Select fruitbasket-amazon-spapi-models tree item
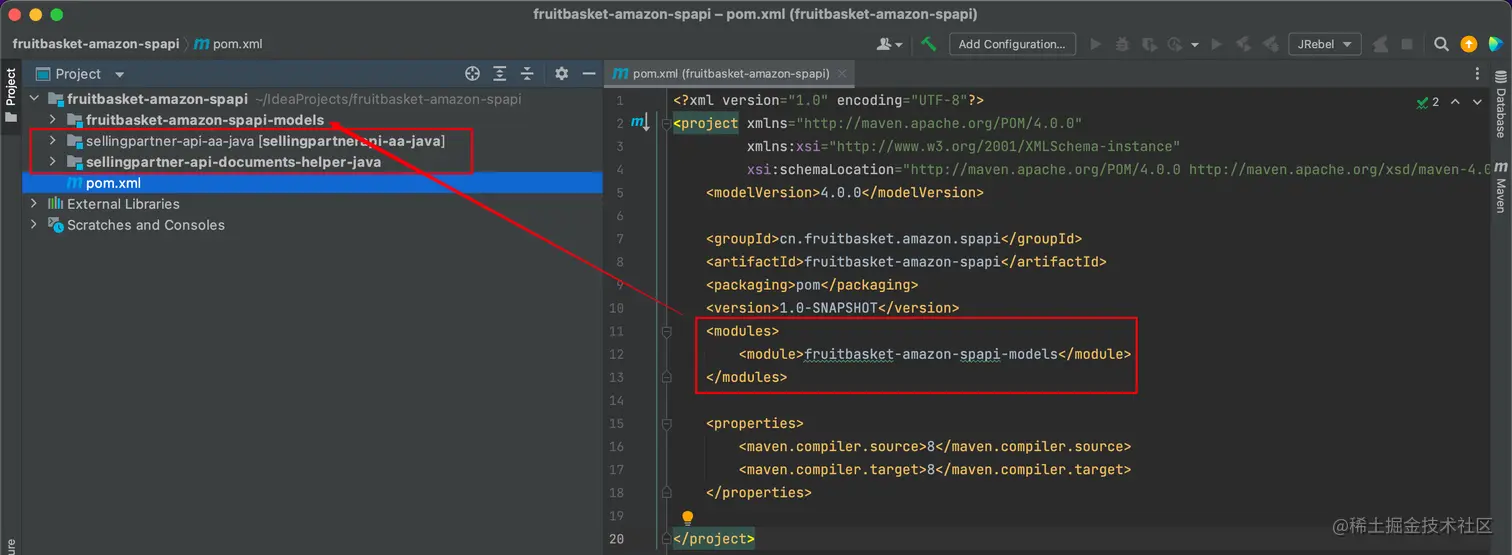Screen dimensions: 1512x555 [x=205, y=120]
